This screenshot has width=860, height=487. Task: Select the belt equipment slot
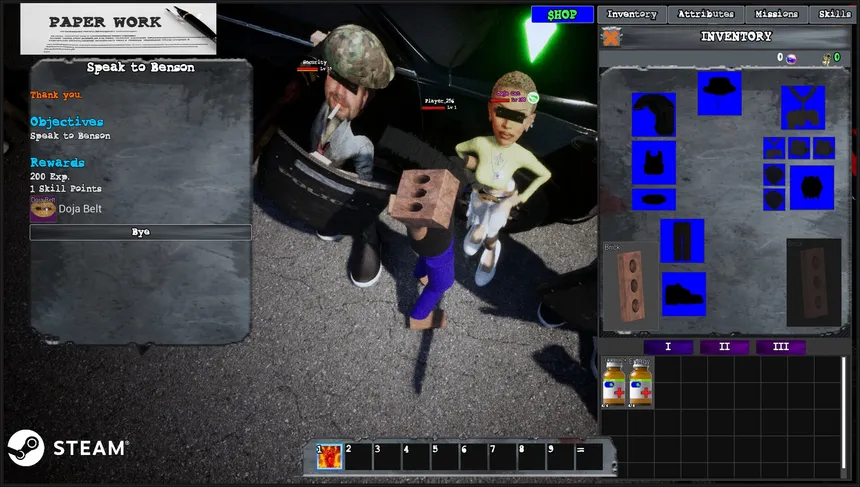[x=654, y=200]
